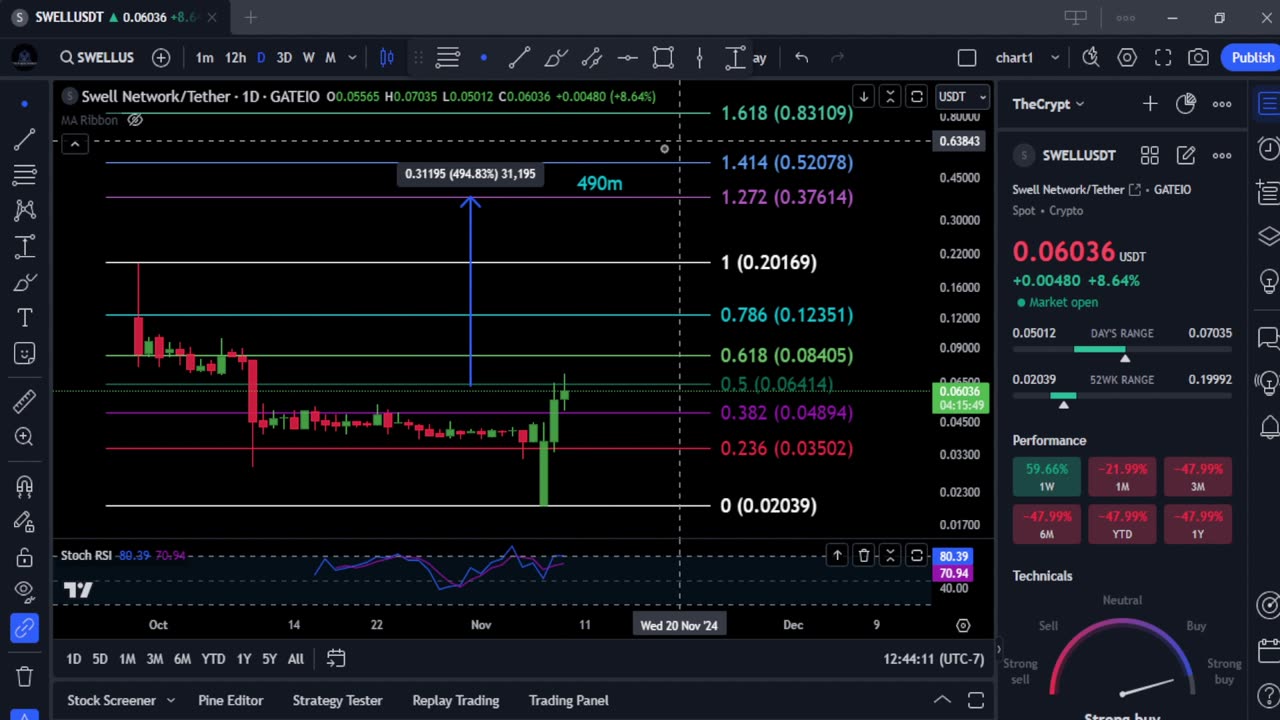Viewport: 1280px width, 720px height.
Task: Select the horizontal lines tool in left sidebar
Action: [x=25, y=175]
